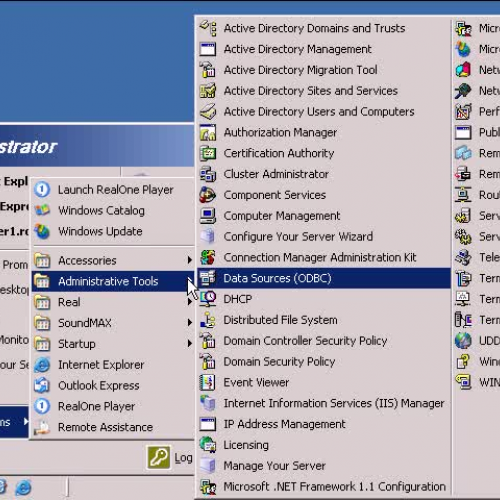Click the Computer Management icon
The width and height of the screenshot is (500, 500).
pos(208,216)
